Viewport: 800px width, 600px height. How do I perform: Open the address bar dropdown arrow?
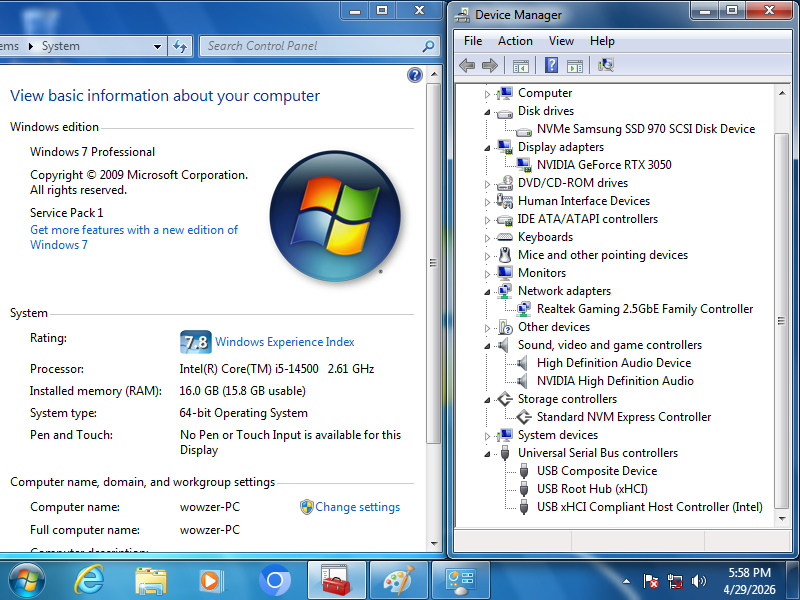point(158,46)
